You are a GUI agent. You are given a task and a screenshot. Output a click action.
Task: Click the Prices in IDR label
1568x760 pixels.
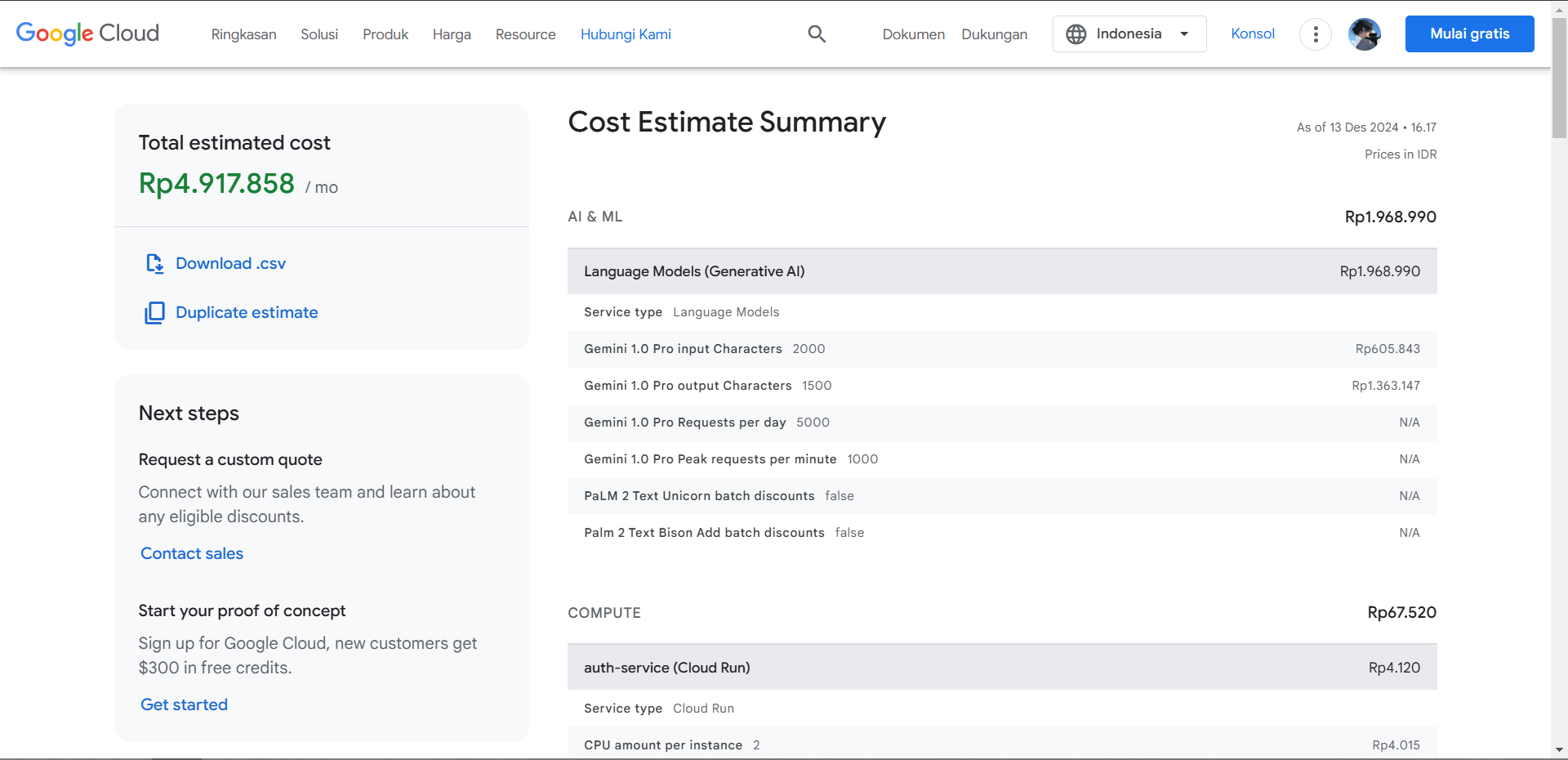point(1401,154)
